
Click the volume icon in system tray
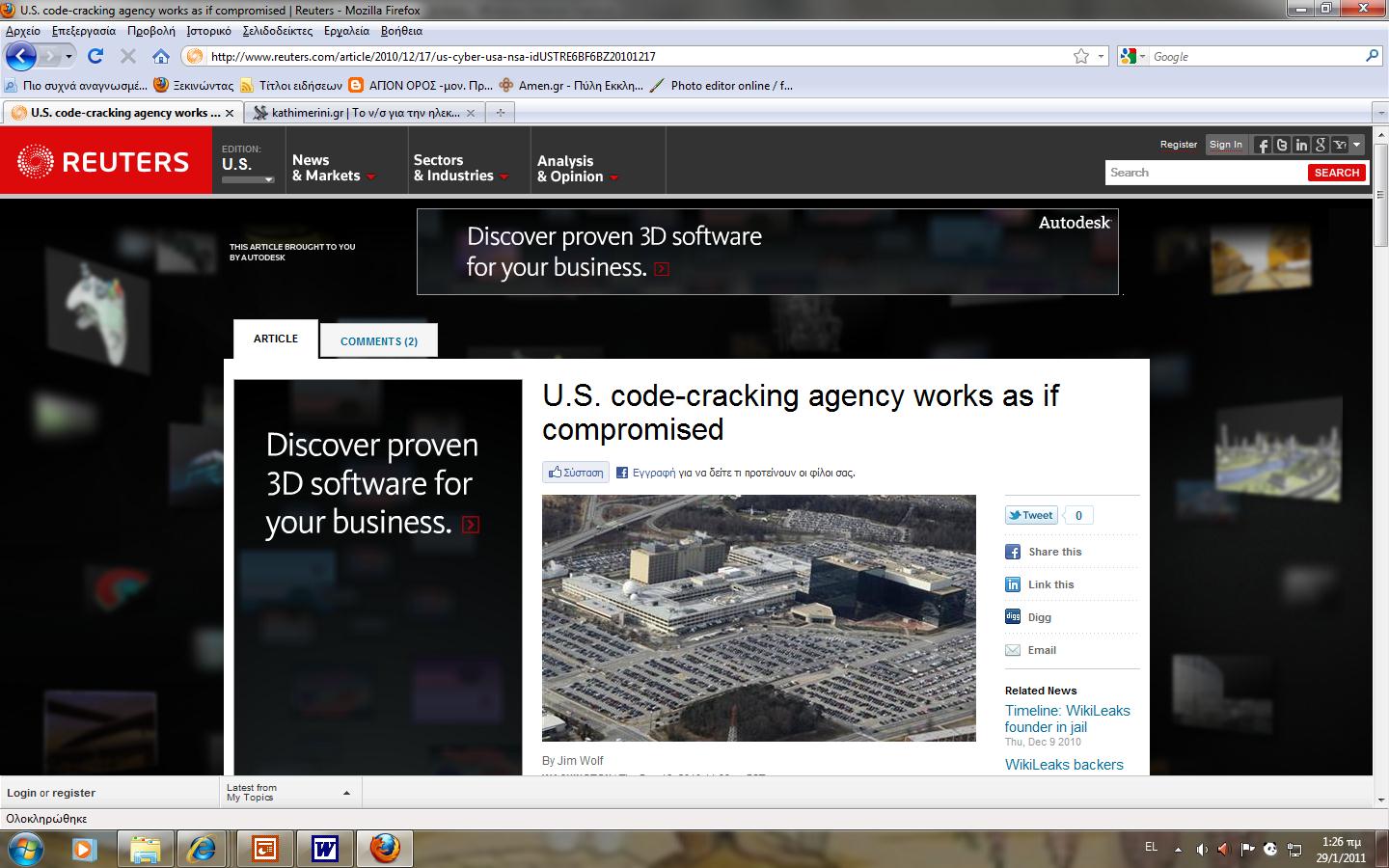pyautogui.click(x=1202, y=849)
